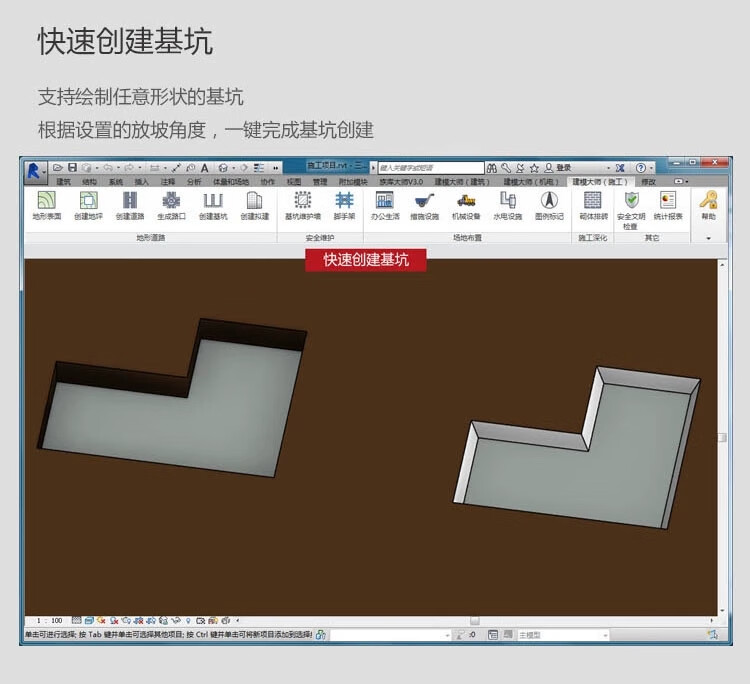This screenshot has height=684, width=750.
Task: Click the 地形表面 terrain surface tool
Action: [46, 205]
